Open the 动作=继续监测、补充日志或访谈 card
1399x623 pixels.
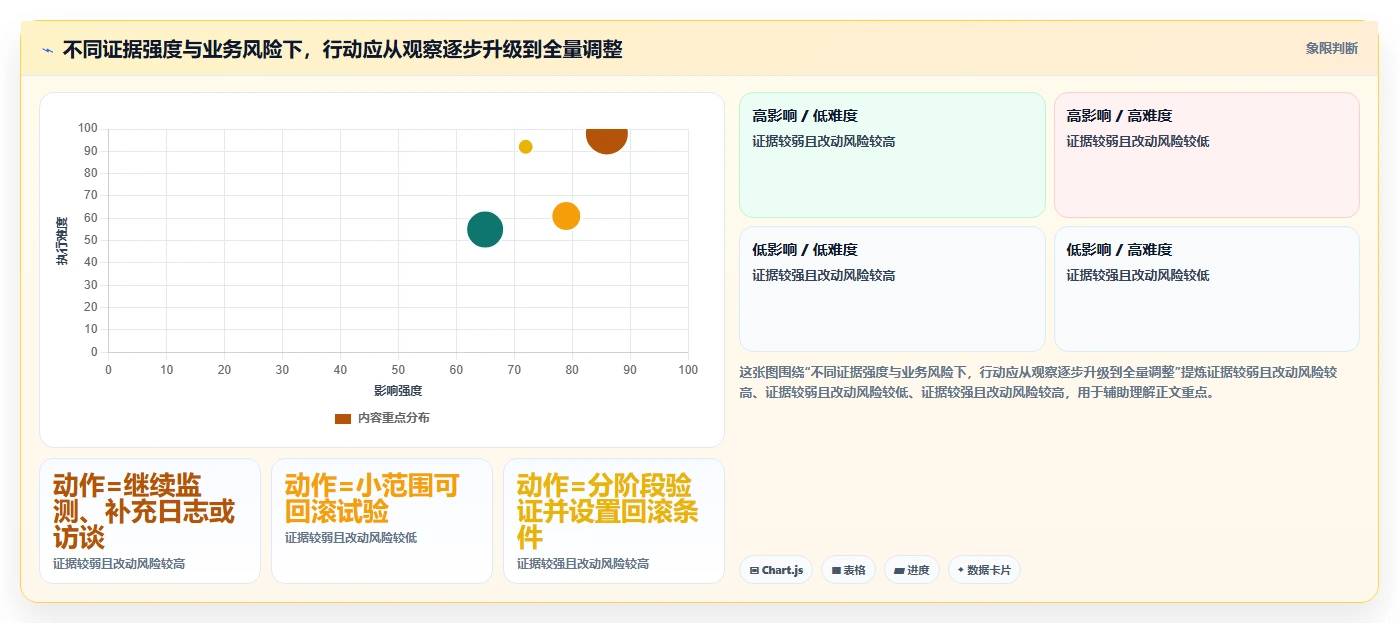pos(150,521)
